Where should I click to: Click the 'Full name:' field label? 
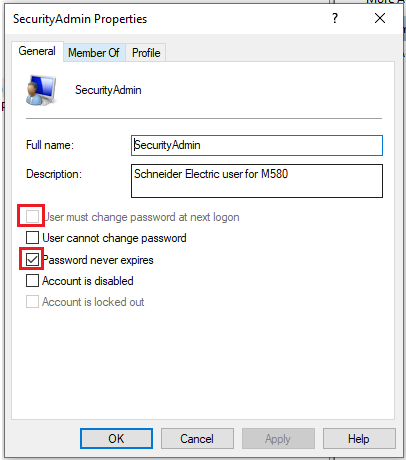pyautogui.click(x=50, y=145)
